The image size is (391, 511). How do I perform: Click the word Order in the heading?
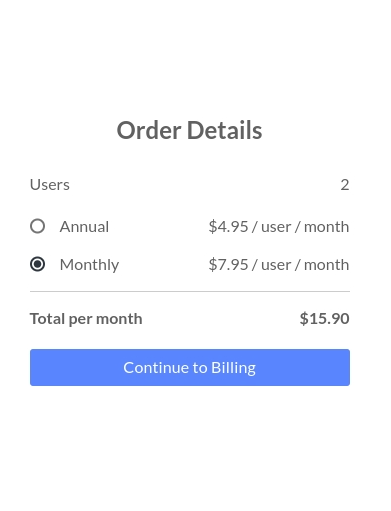click(x=149, y=130)
